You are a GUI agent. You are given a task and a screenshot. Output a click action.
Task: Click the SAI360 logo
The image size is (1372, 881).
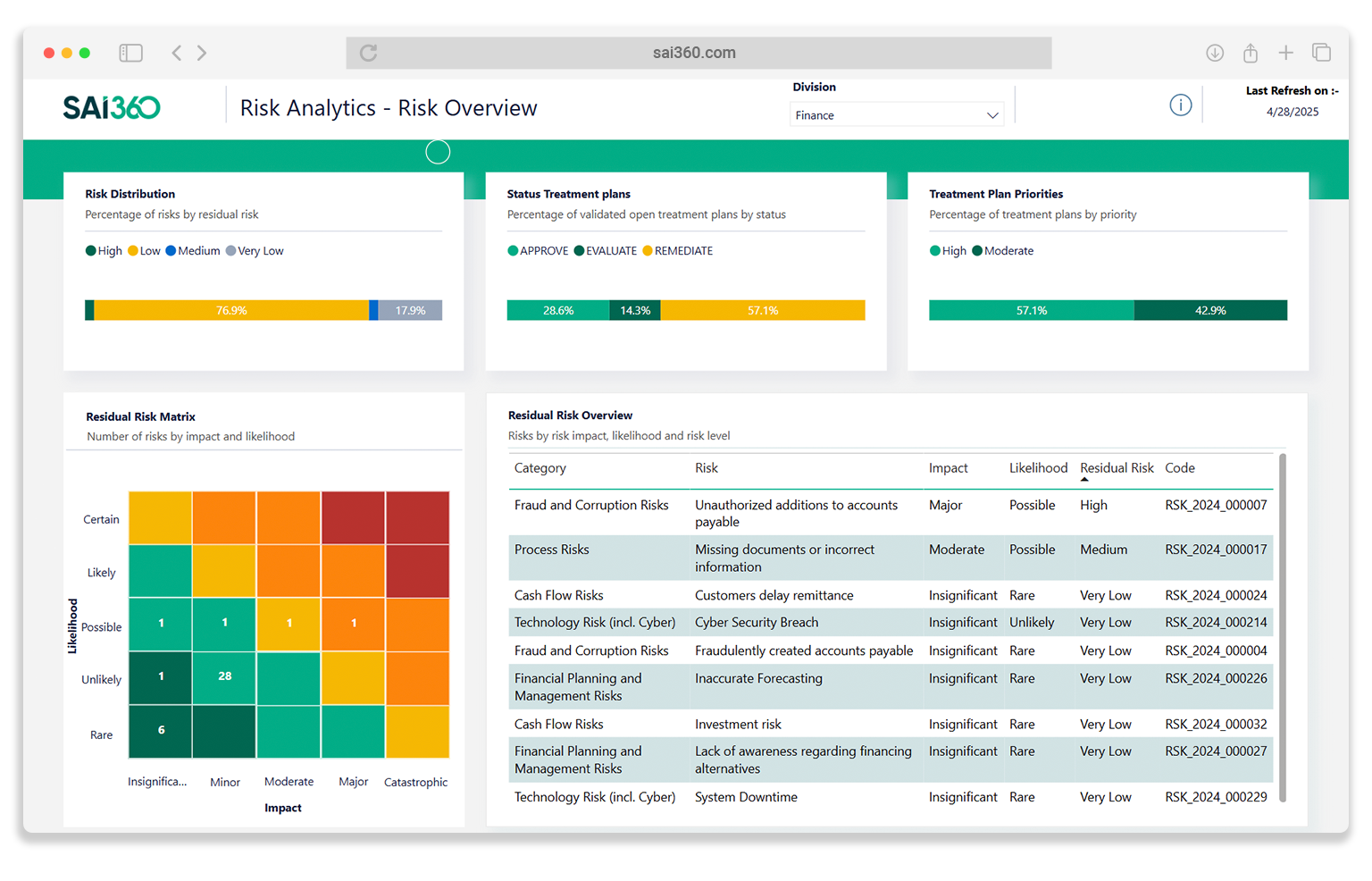point(111,106)
